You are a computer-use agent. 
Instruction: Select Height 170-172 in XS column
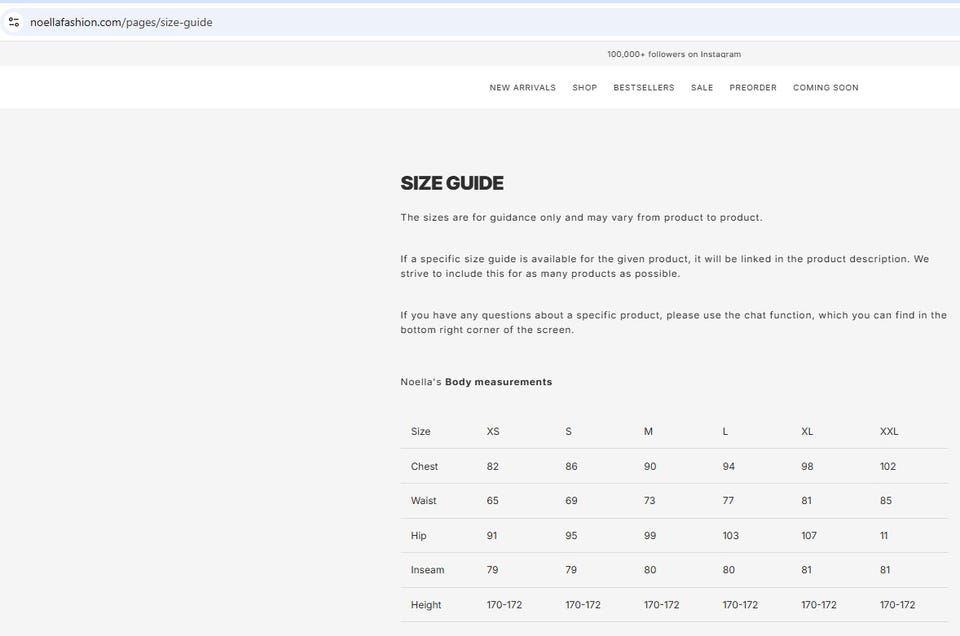[x=504, y=605]
